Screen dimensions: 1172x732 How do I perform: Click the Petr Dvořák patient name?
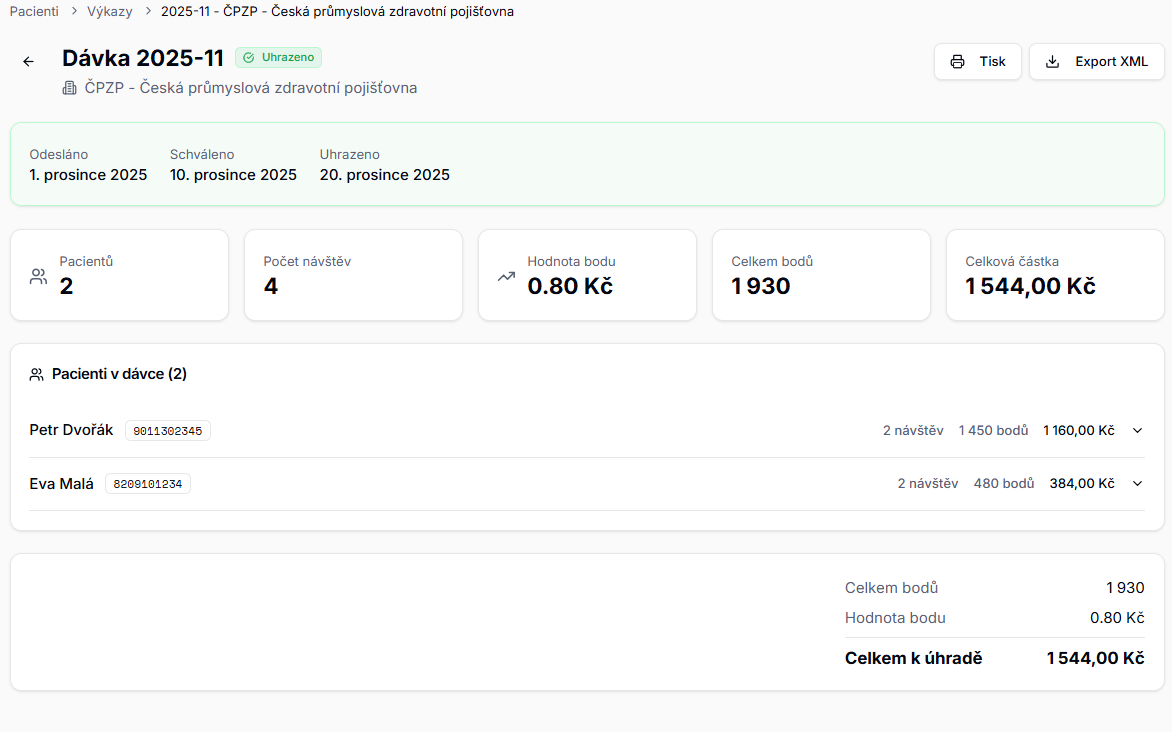72,431
